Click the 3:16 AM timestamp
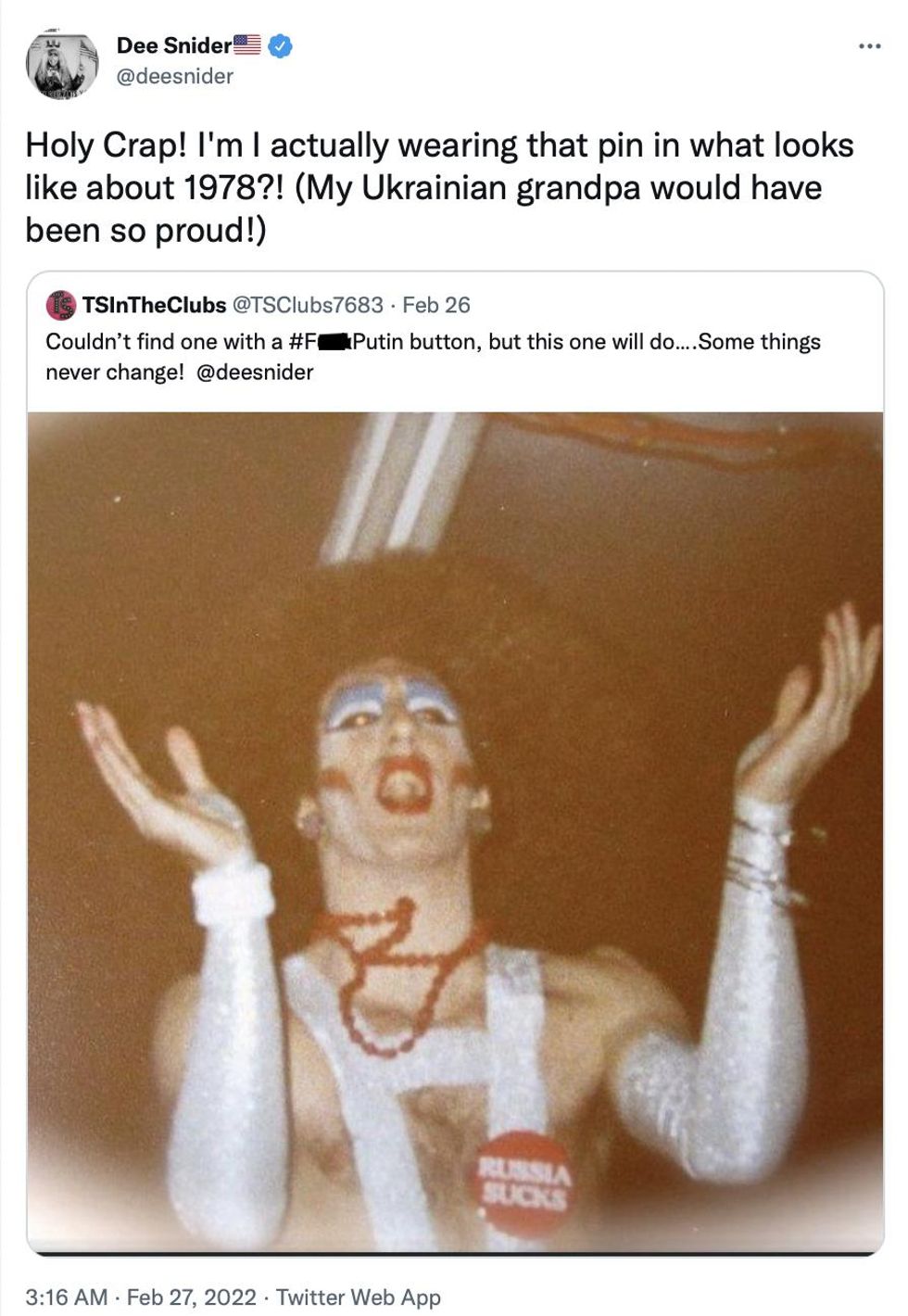 tap(66, 1297)
